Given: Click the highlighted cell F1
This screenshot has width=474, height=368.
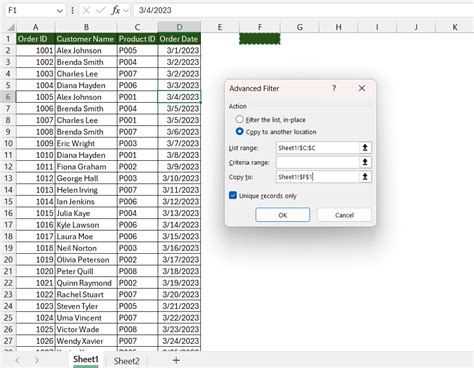Looking at the screenshot, I should pos(260,39).
